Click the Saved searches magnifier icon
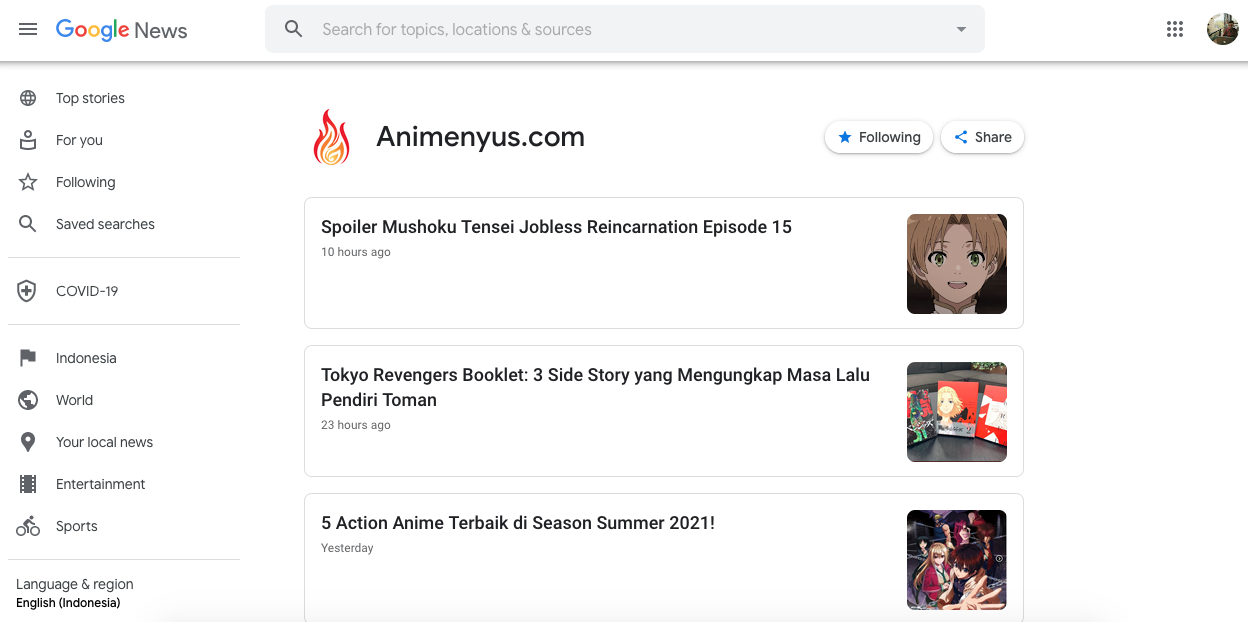Screen dimensions: 1248x622 coord(28,224)
